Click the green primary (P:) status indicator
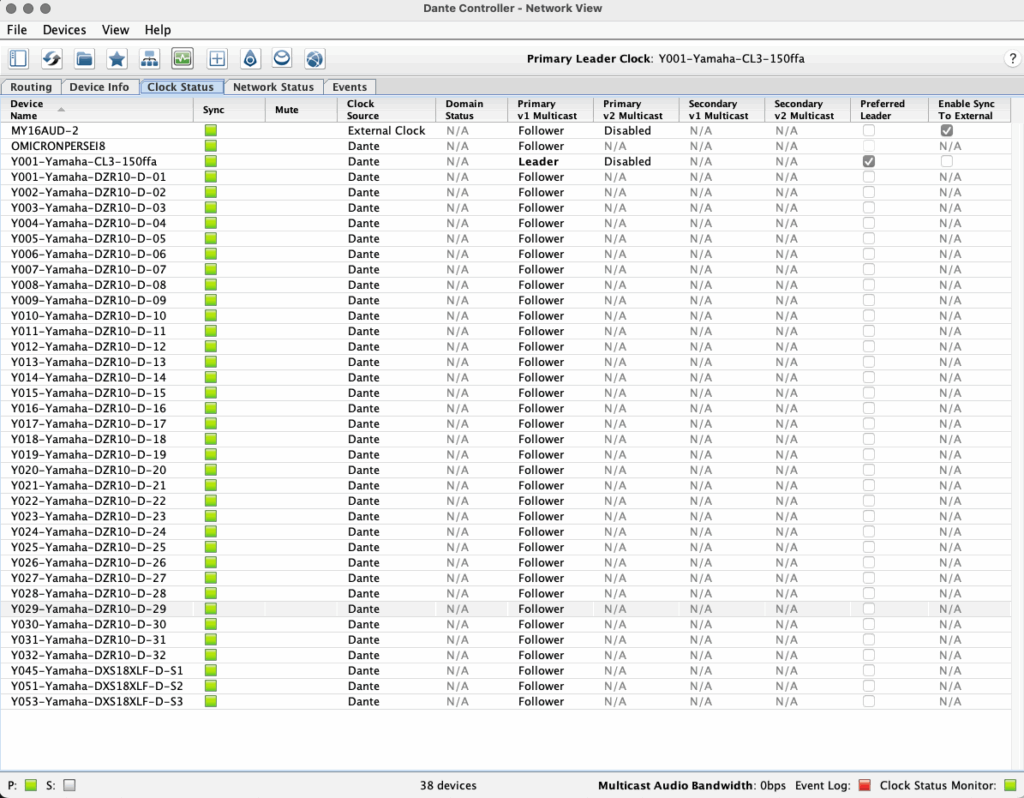 pos(31,785)
